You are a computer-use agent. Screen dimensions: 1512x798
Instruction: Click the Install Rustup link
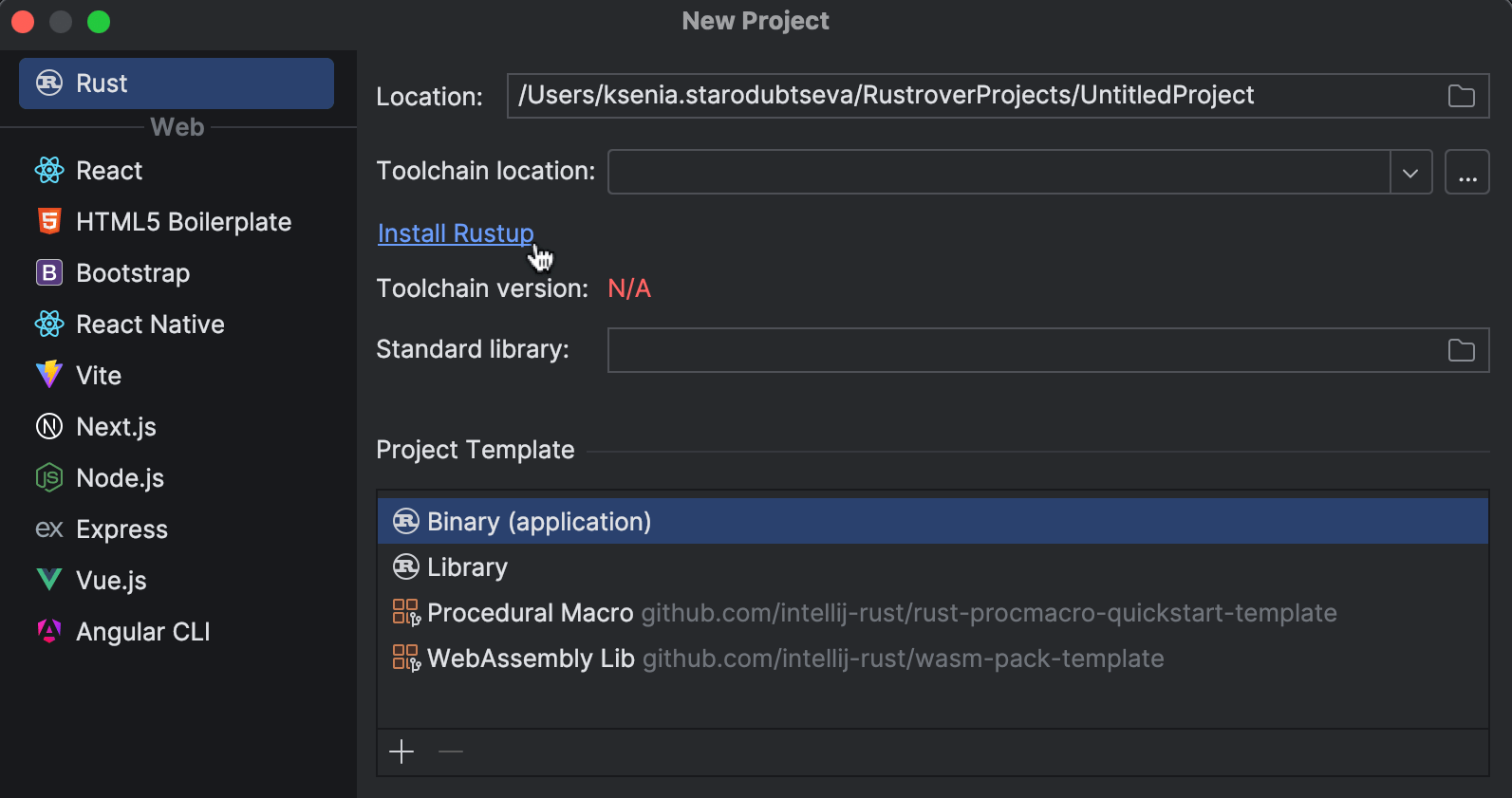click(x=456, y=233)
